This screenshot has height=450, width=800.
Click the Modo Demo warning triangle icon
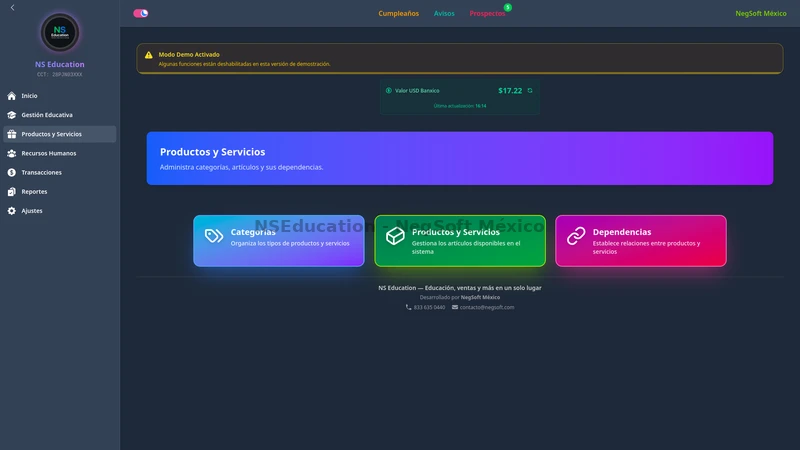click(148, 55)
